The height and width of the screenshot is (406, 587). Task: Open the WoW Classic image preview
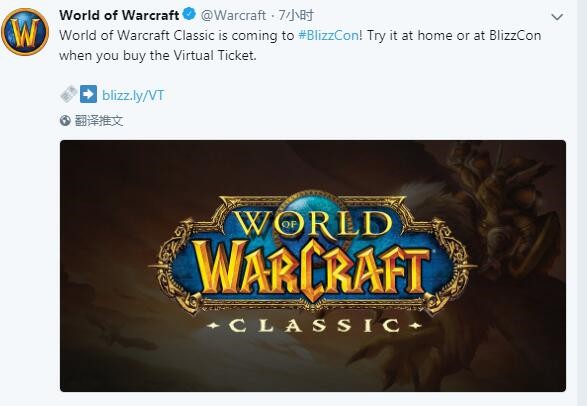click(313, 266)
